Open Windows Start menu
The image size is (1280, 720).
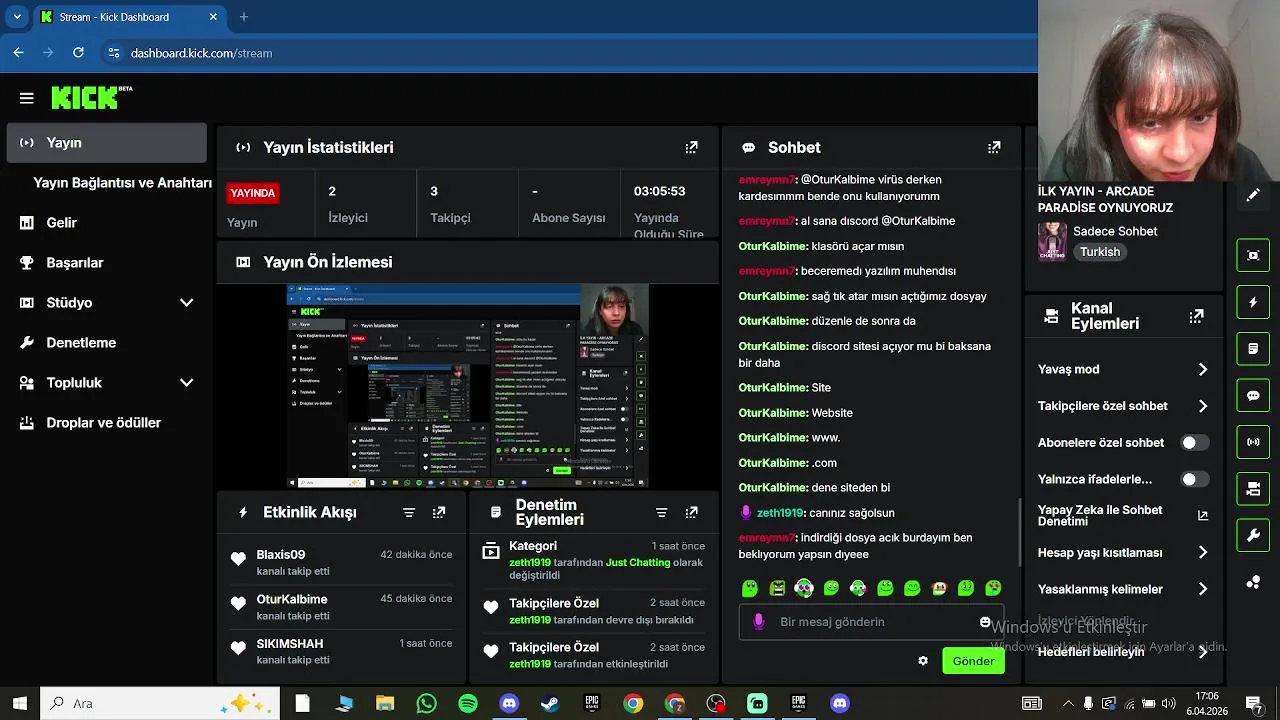pyautogui.click(x=20, y=704)
